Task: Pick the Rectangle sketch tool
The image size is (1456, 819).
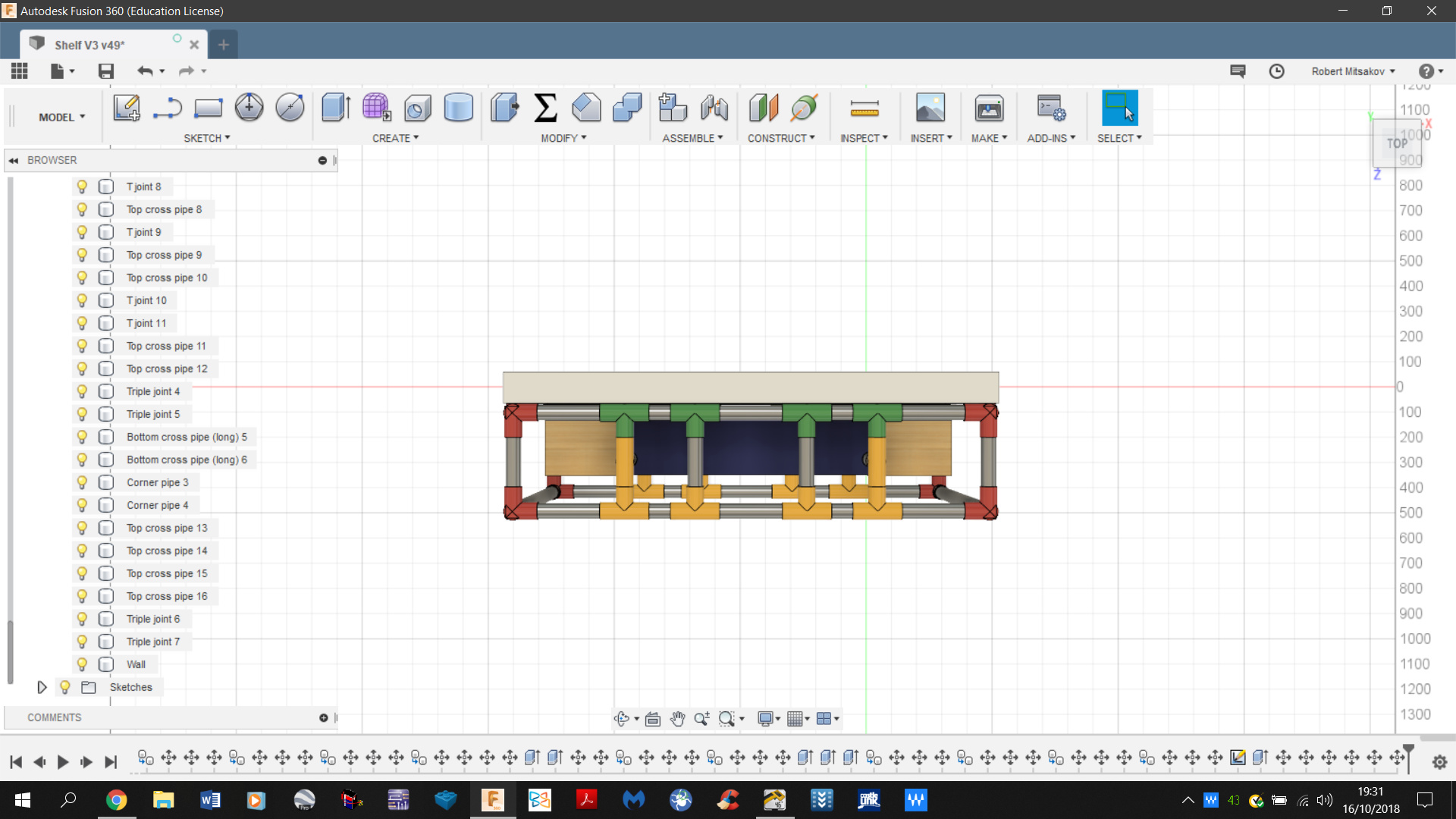Action: pos(208,108)
